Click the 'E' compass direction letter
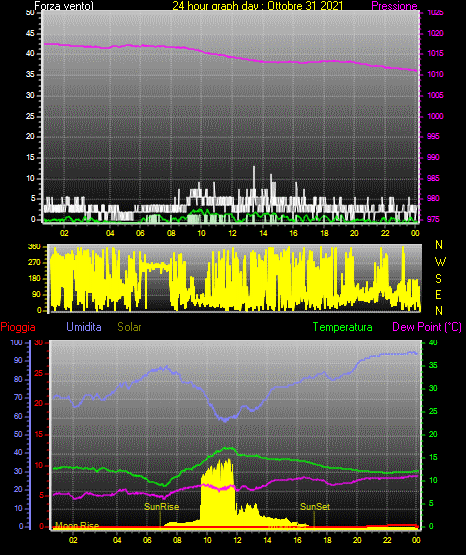 [438, 294]
